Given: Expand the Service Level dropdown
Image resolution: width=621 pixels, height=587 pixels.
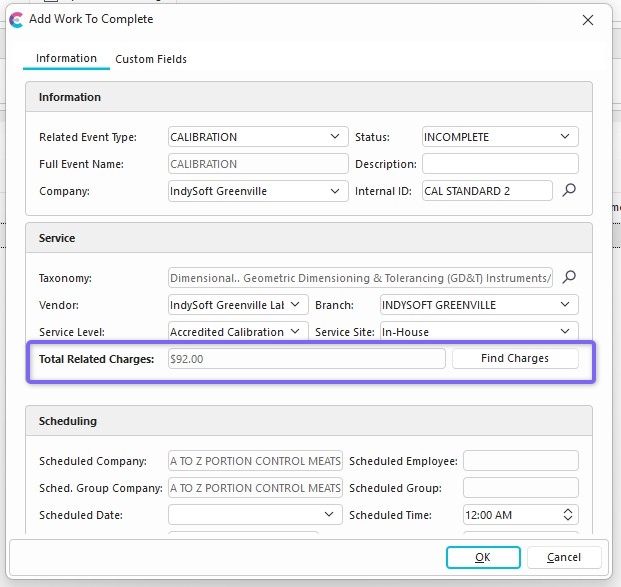Looking at the screenshot, I should click(x=300, y=331).
